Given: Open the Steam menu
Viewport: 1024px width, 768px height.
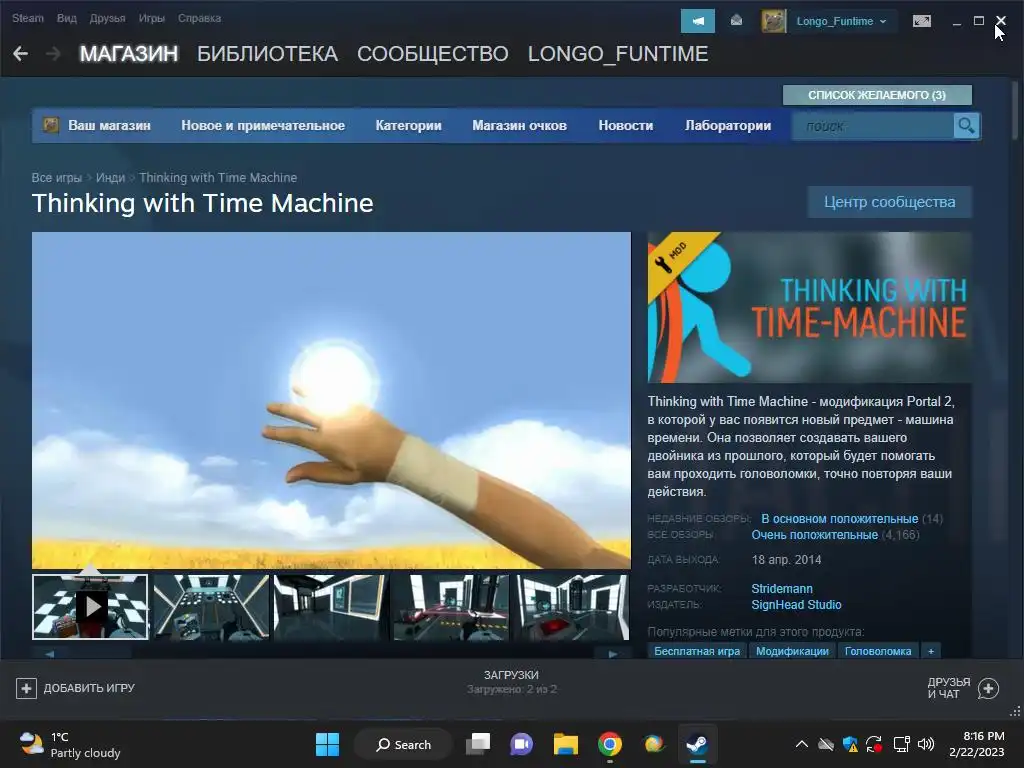Looking at the screenshot, I should pyautogui.click(x=28, y=18).
